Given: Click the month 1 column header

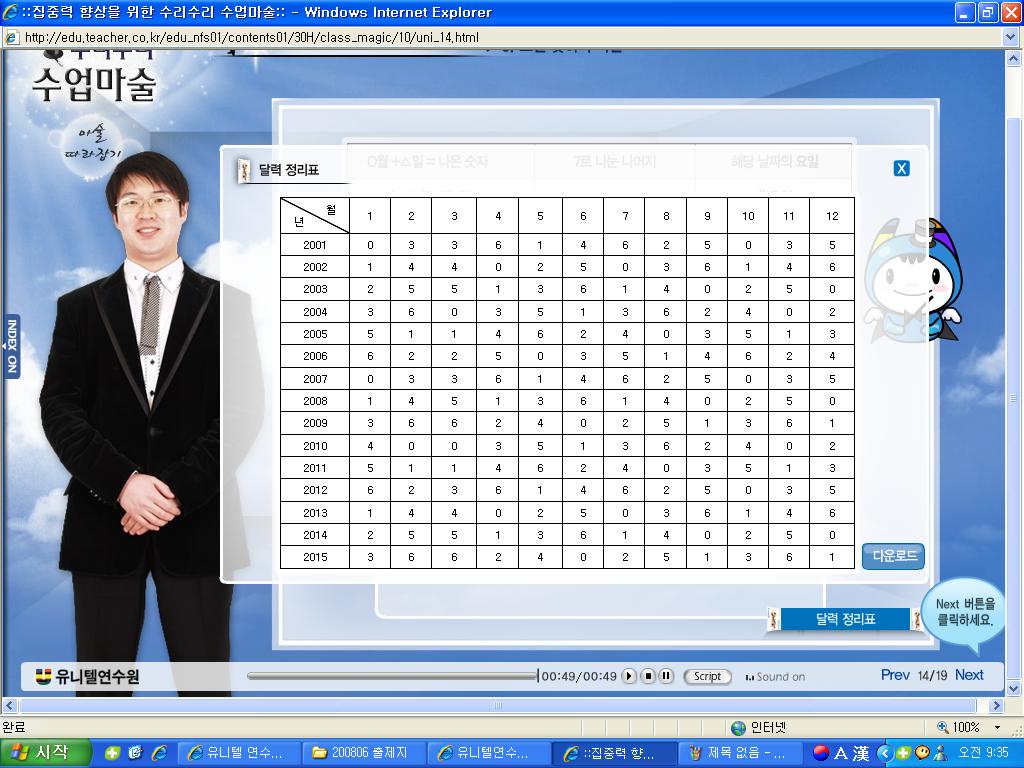Looking at the screenshot, I should tap(370, 216).
